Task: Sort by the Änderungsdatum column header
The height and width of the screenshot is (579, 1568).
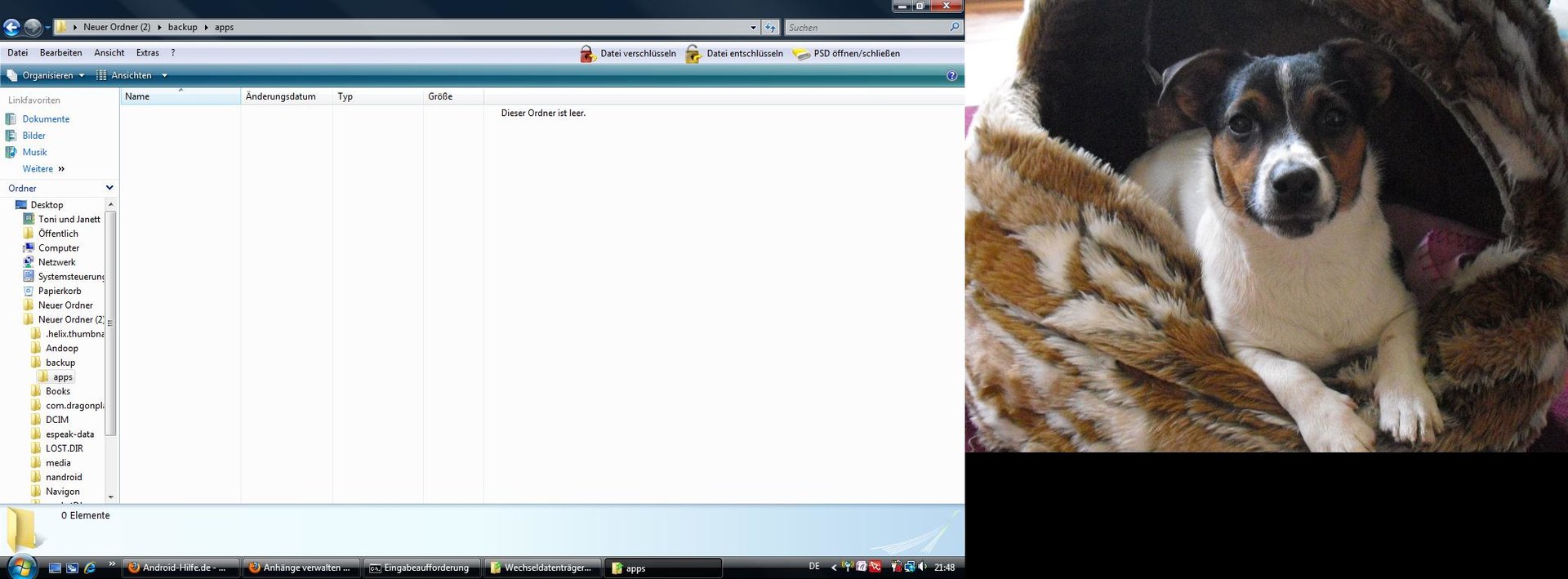Action: click(287, 96)
